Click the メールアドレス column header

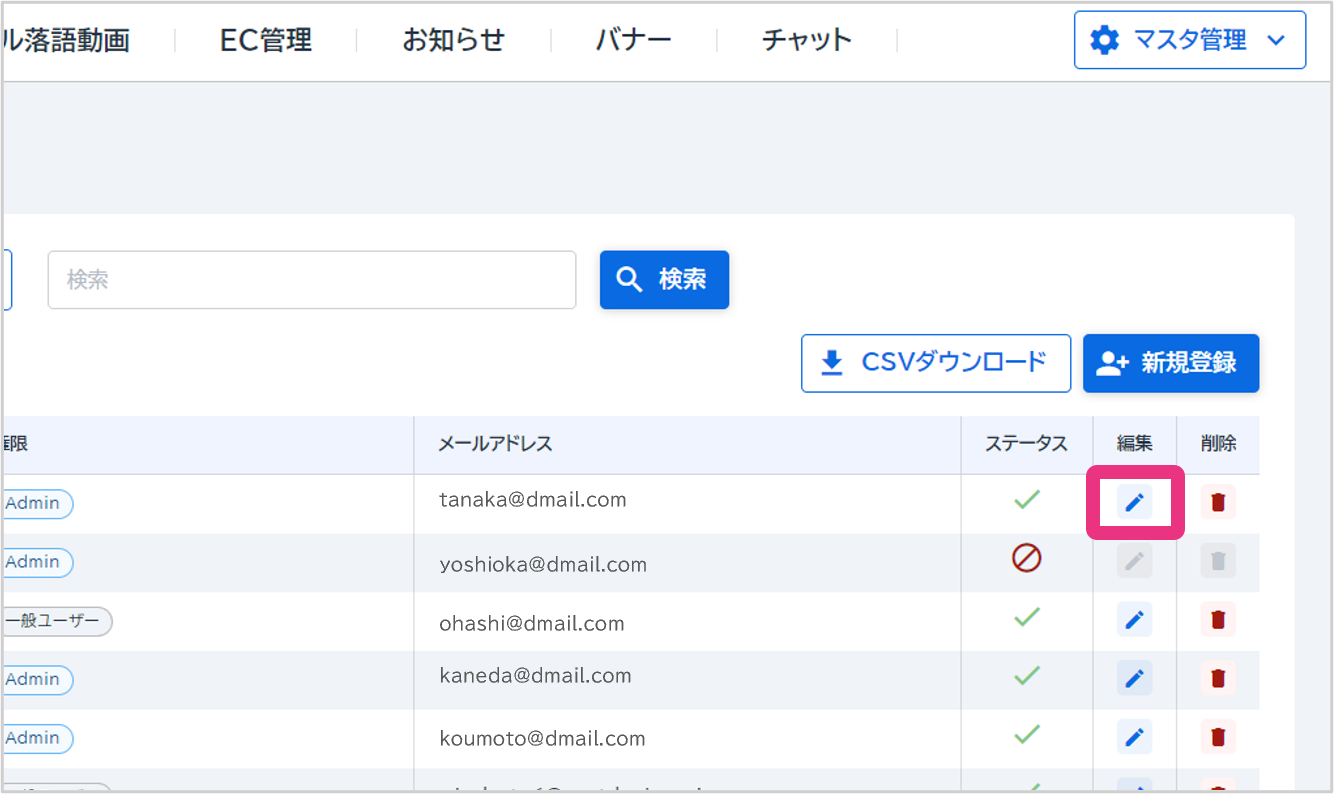[495, 444]
